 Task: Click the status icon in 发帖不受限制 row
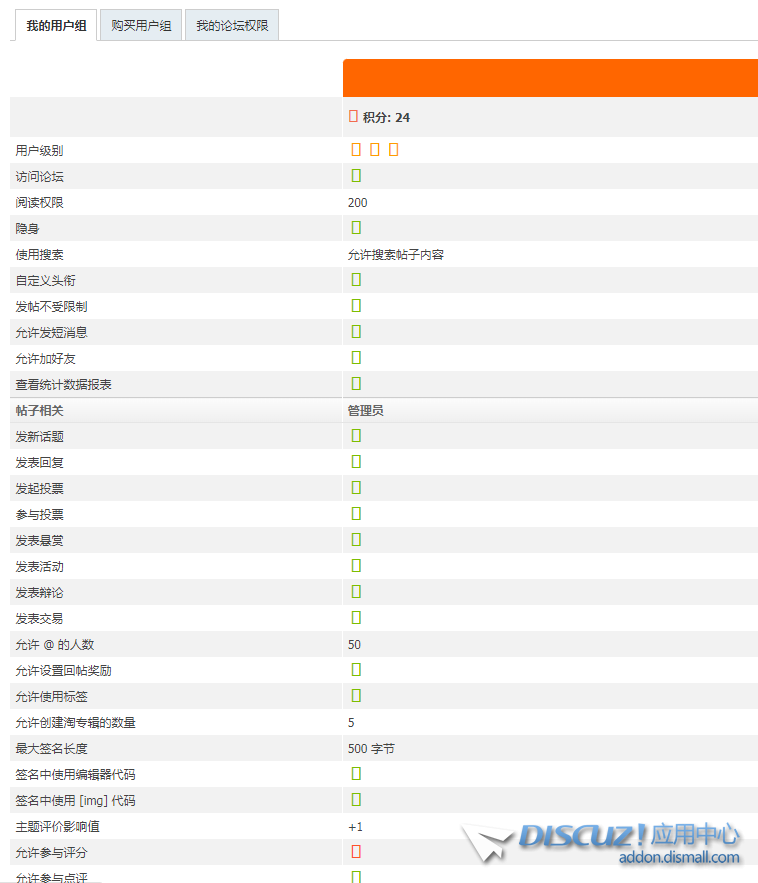coord(356,305)
